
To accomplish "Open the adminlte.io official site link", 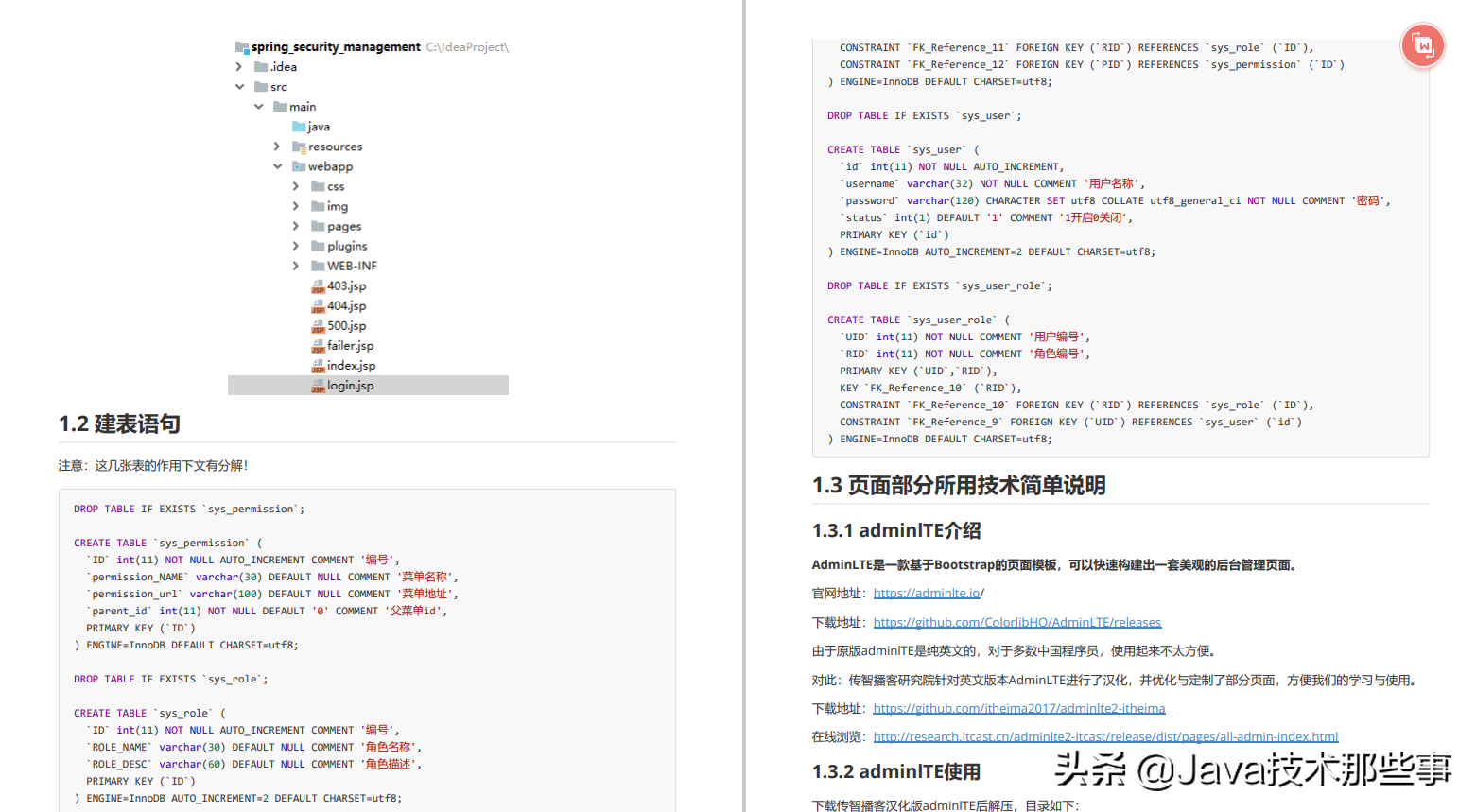I will [x=929, y=594].
